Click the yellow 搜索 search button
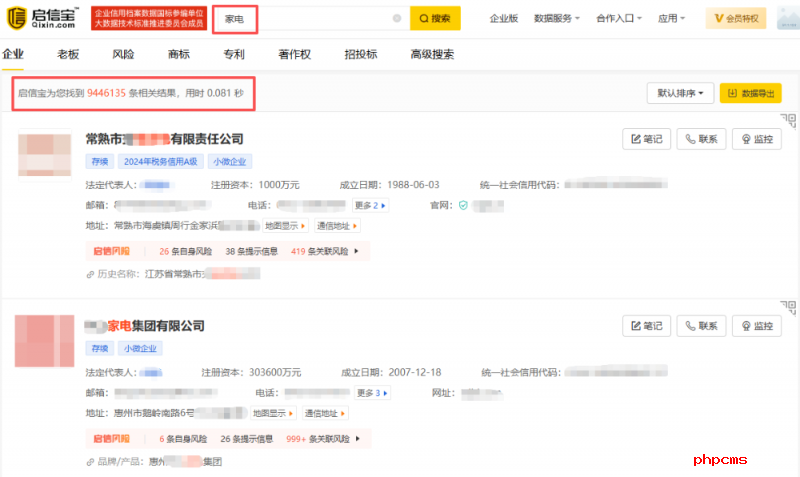 (435, 18)
